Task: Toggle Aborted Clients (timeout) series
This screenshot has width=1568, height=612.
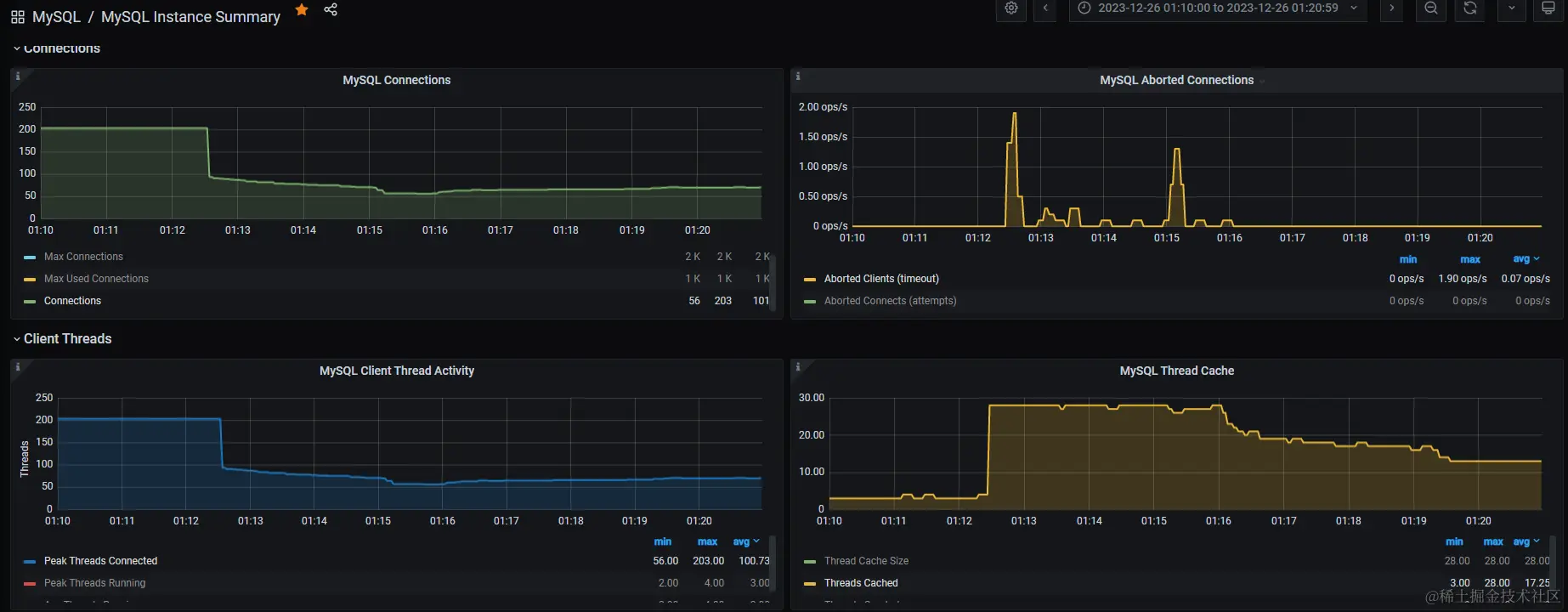Action: (x=881, y=279)
